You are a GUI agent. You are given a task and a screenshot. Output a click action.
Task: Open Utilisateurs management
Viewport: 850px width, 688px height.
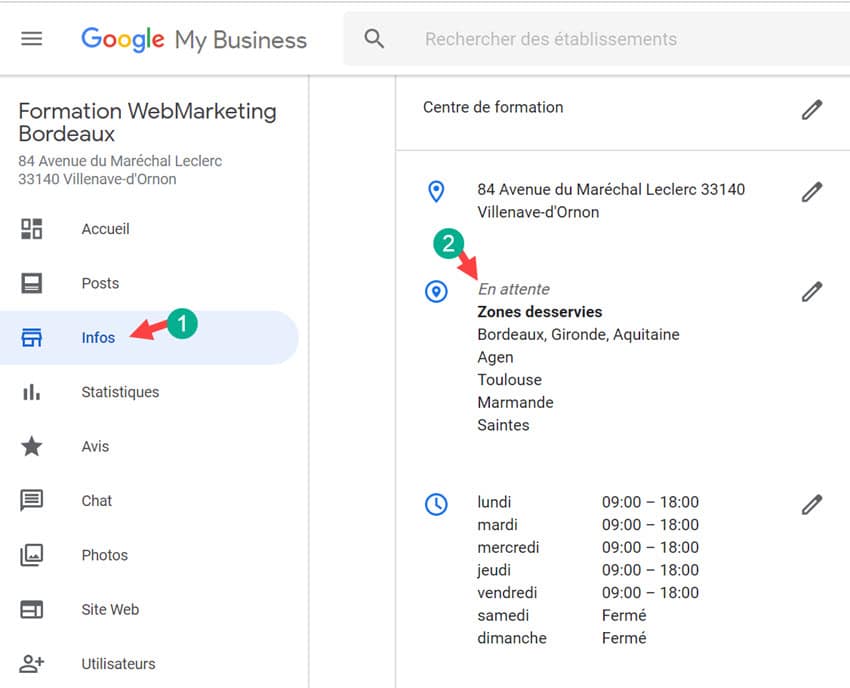(118, 664)
